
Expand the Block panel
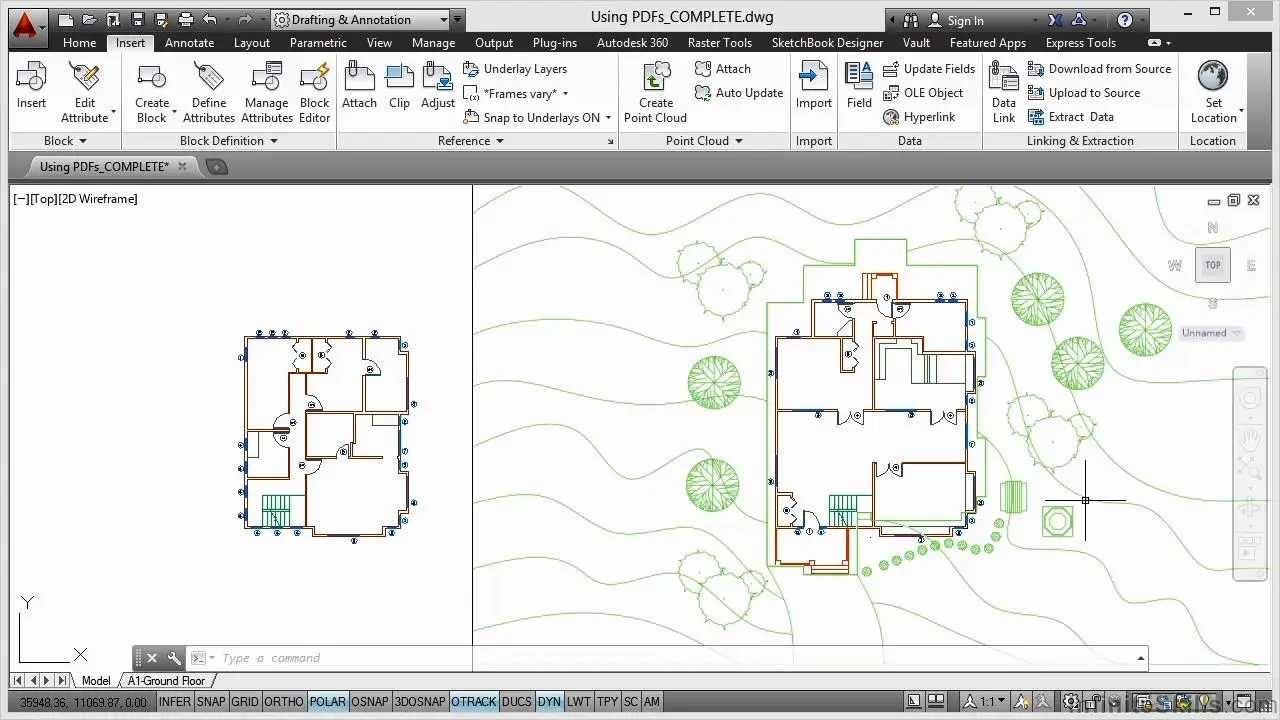(65, 141)
